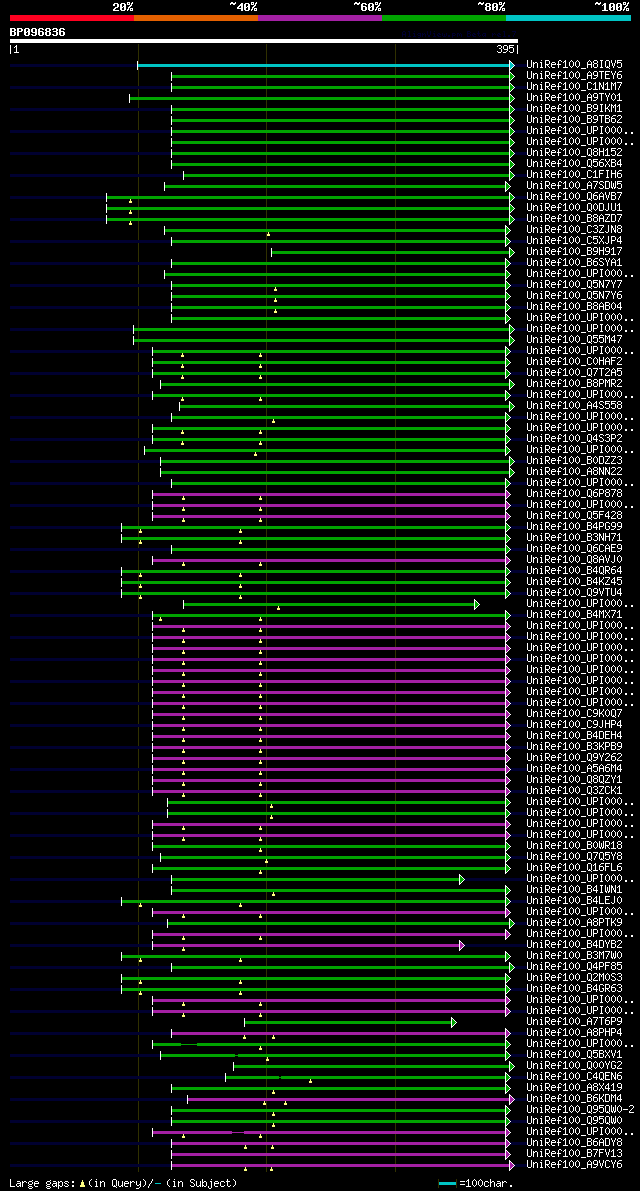Viewport: 640px width, 1191px height.
Task: Choose the UniRef100_B8PMR2 hit label
Action: click(x=574, y=384)
